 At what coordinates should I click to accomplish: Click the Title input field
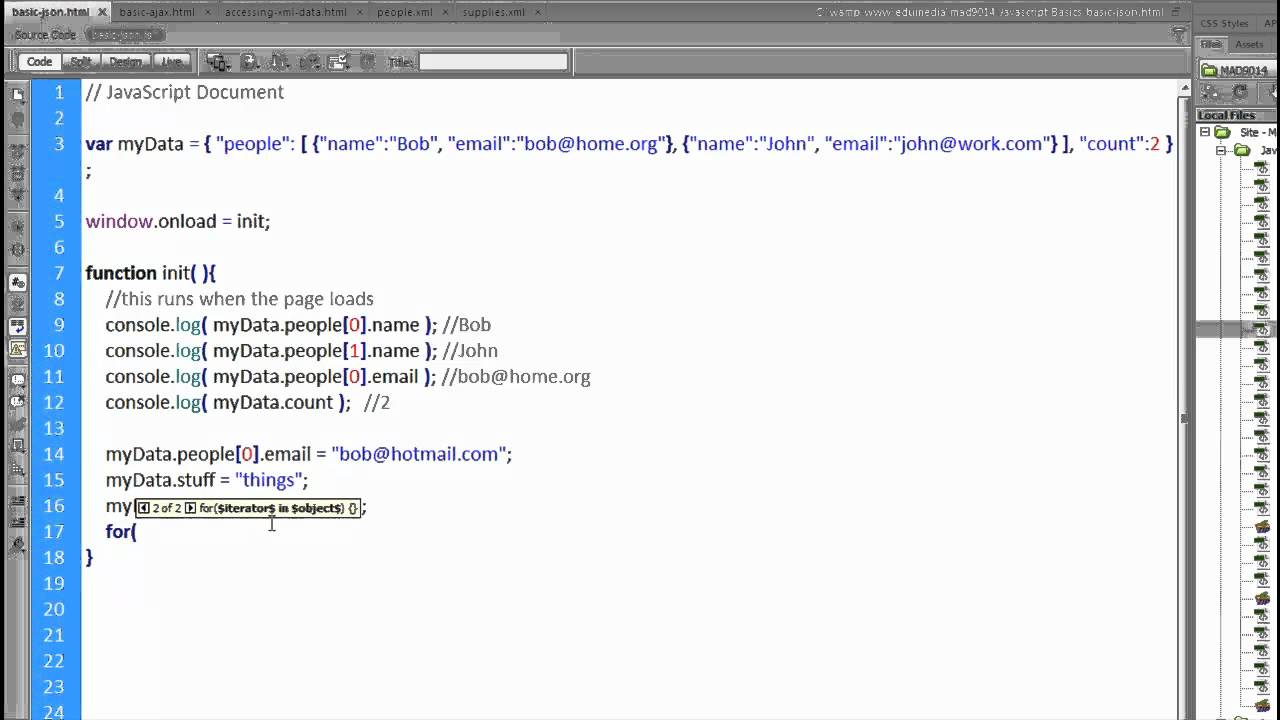pos(493,62)
